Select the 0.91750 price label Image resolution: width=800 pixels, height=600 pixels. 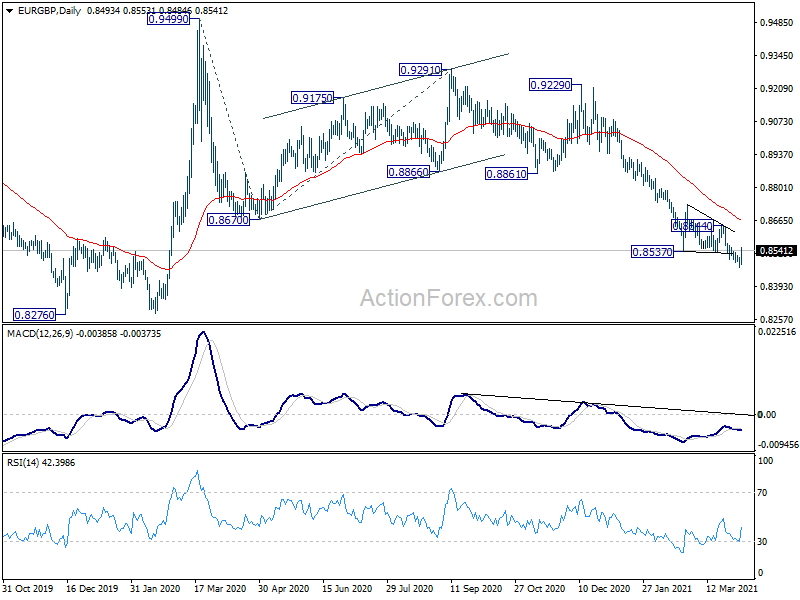point(312,97)
